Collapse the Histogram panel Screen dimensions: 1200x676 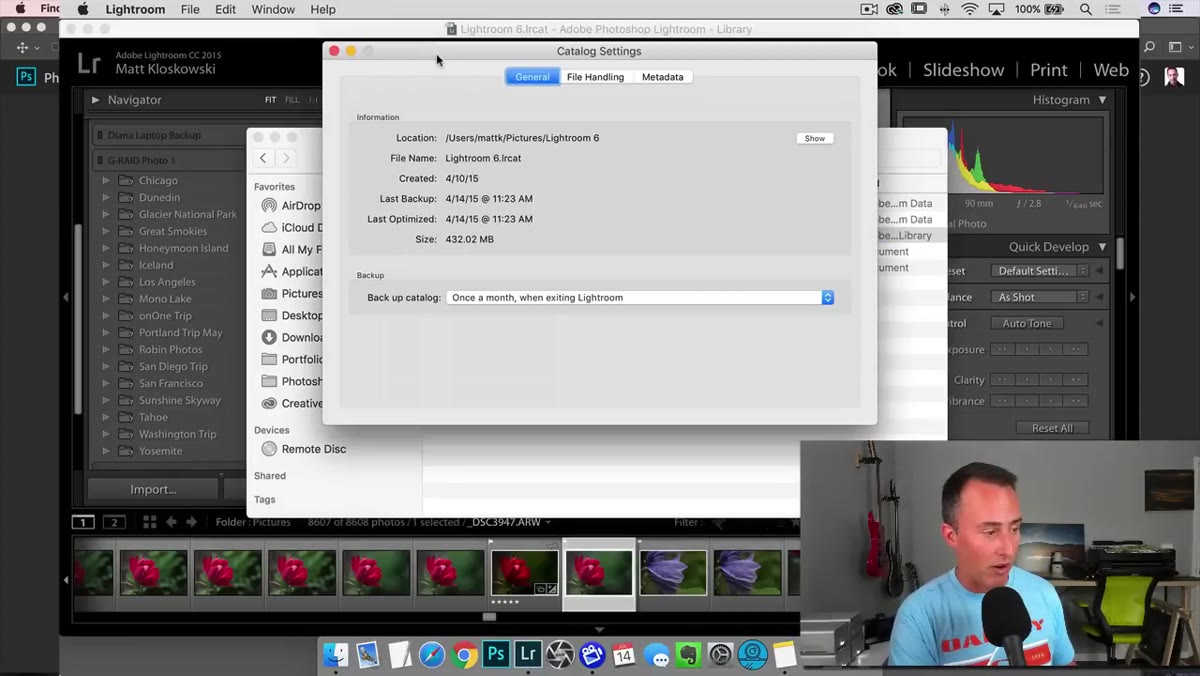coord(1102,100)
